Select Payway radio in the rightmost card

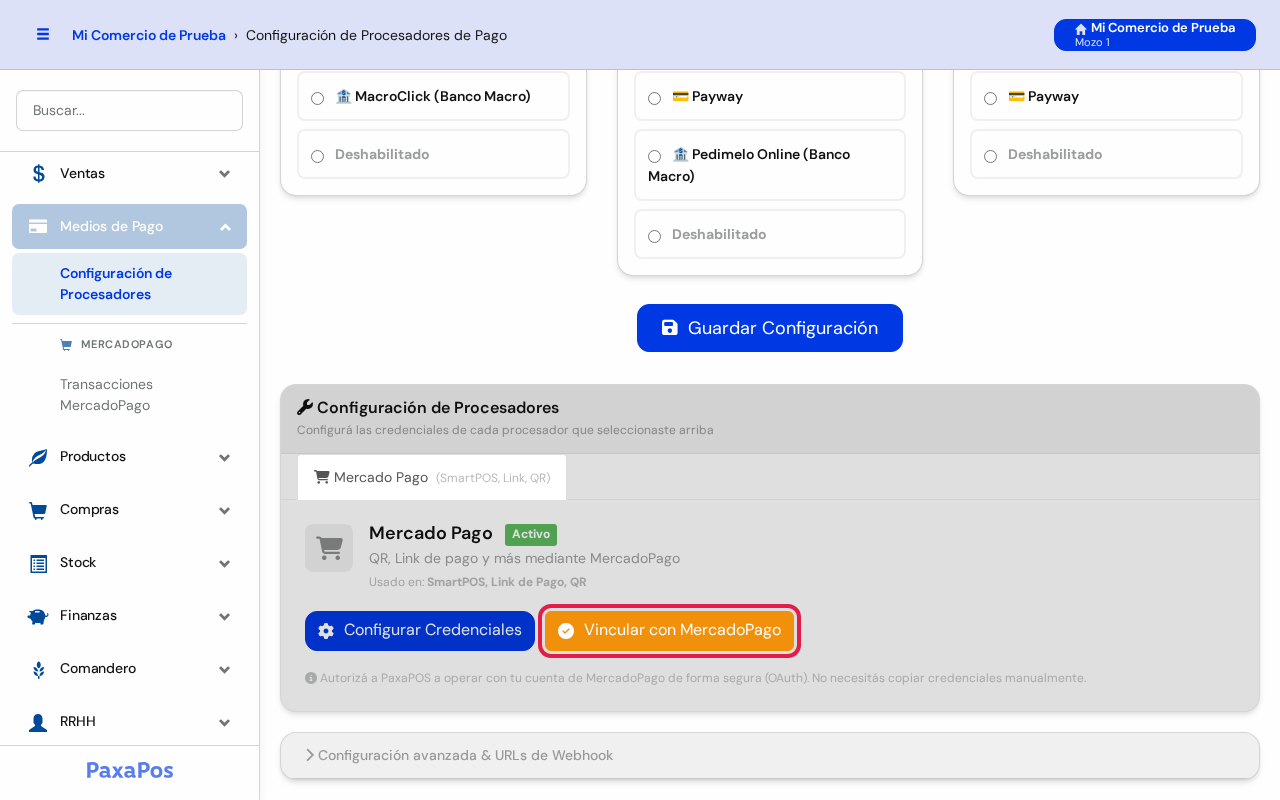coord(990,98)
